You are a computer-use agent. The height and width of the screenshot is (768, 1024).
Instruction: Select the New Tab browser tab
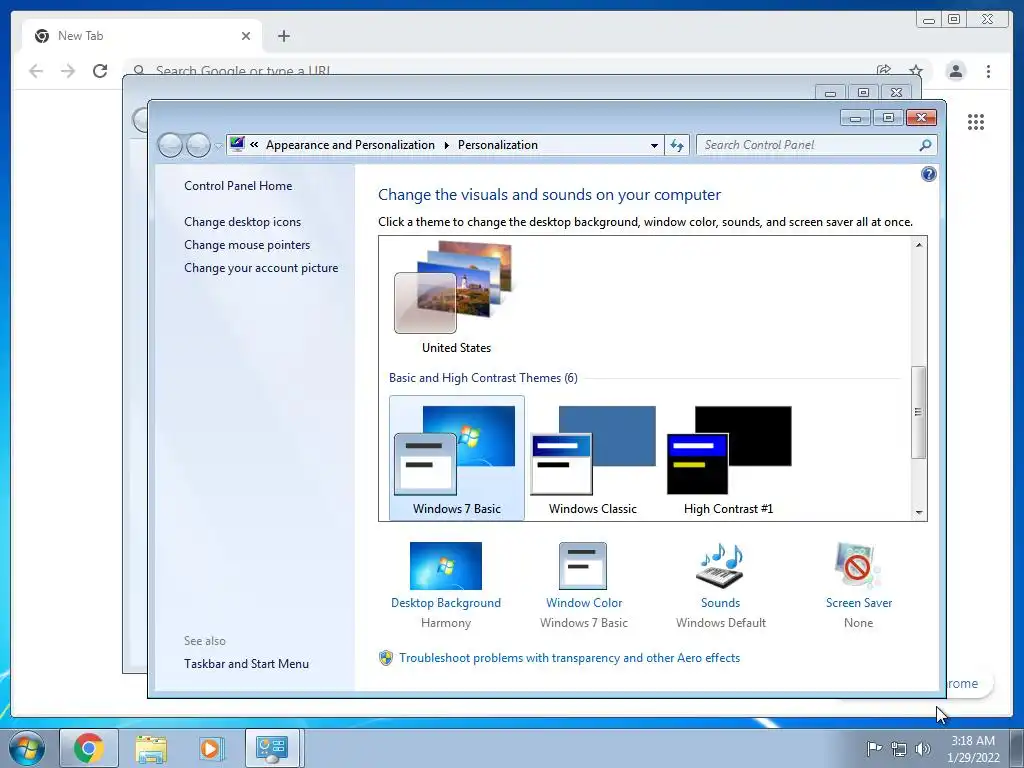point(142,36)
